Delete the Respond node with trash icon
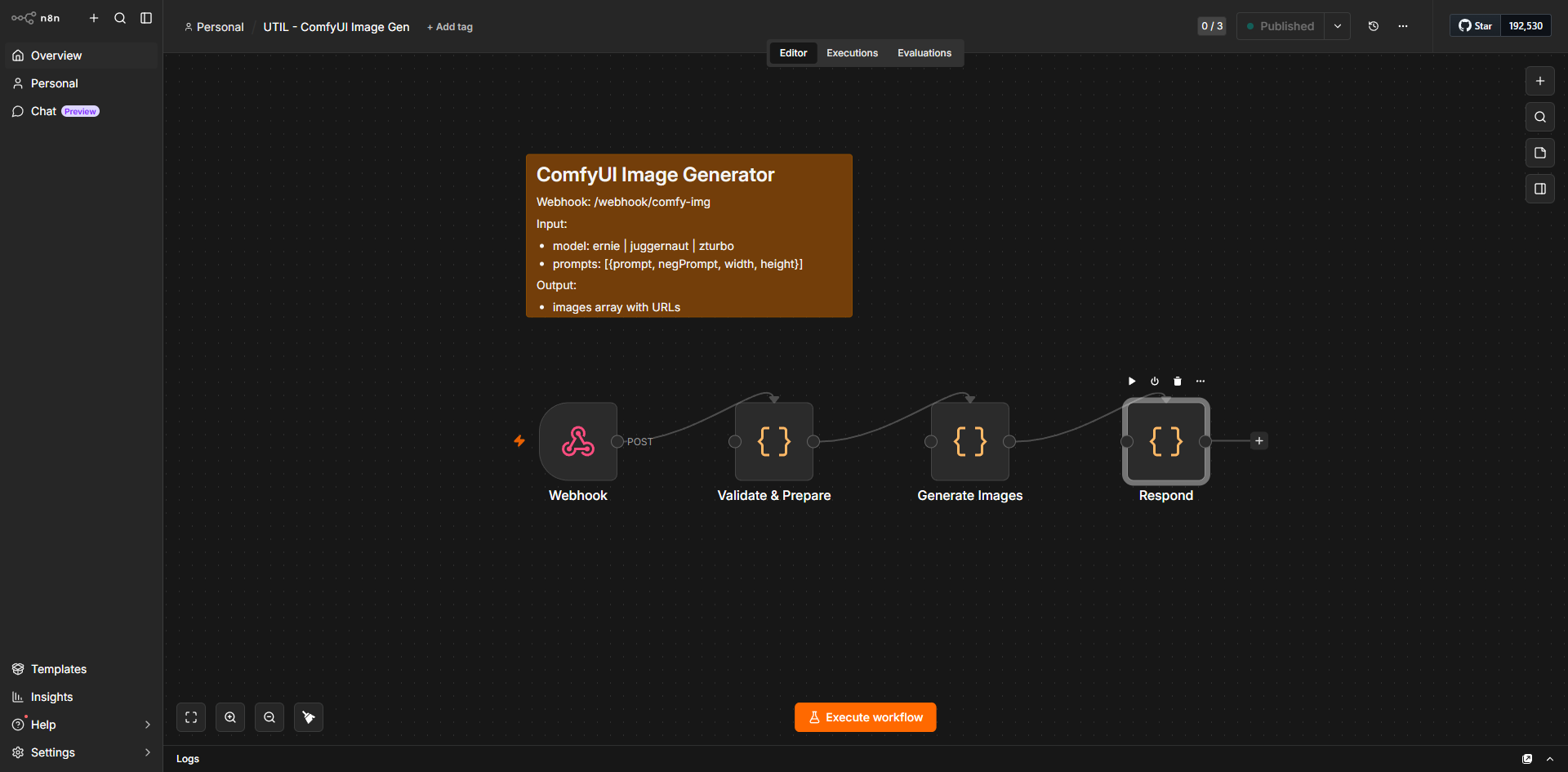The image size is (1568, 772). tap(1178, 381)
